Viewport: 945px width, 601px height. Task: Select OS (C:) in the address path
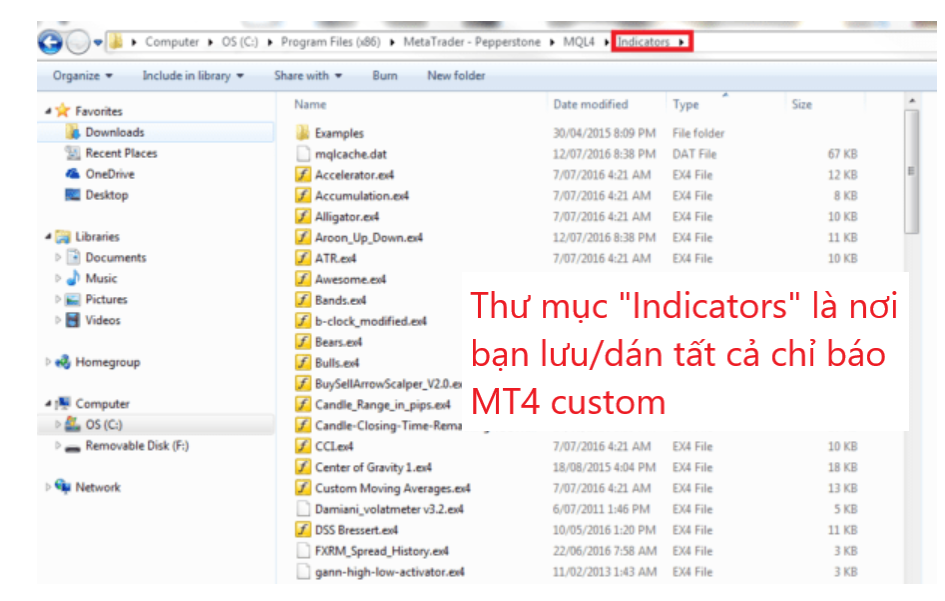(239, 42)
